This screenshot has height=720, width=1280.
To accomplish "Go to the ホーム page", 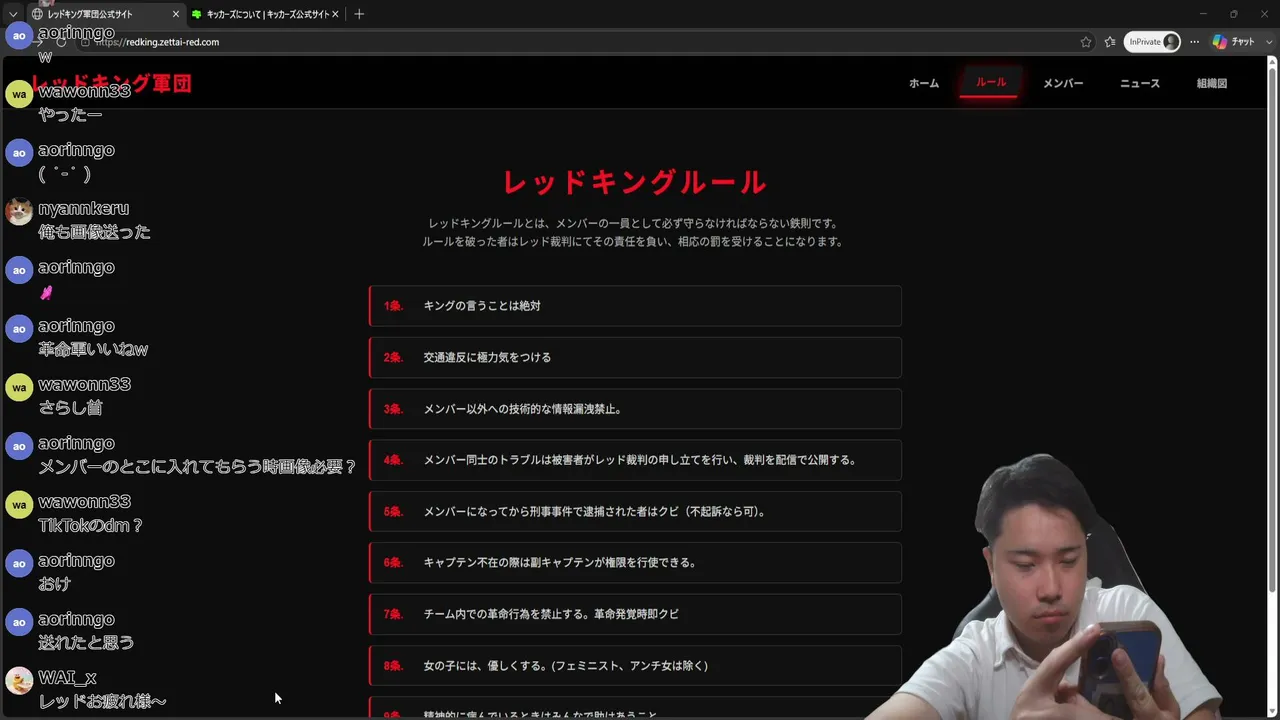I will (924, 83).
